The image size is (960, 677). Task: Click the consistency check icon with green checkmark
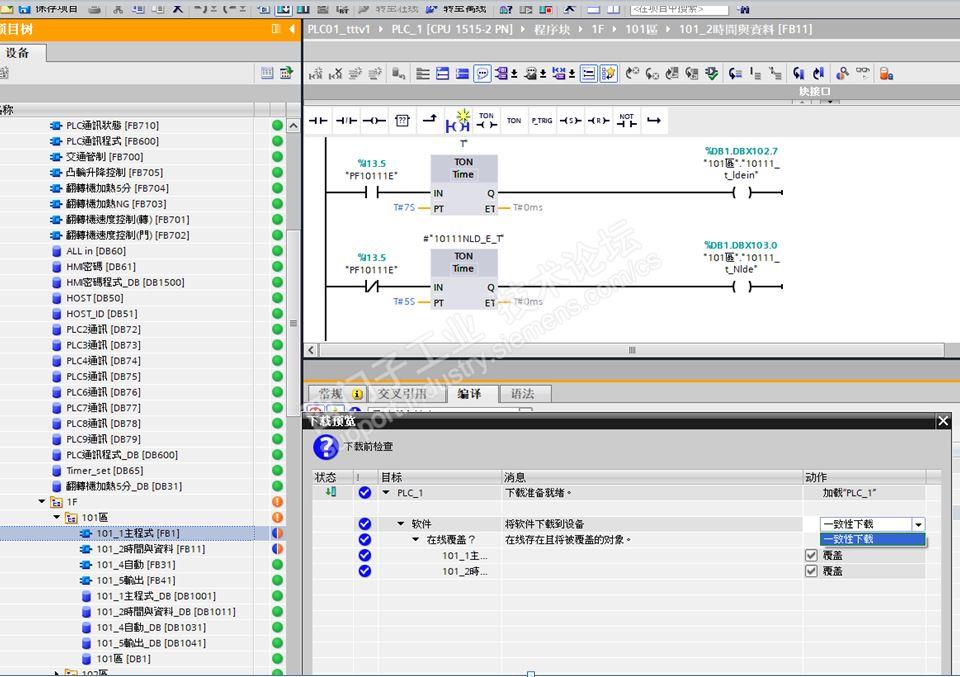tap(711, 74)
